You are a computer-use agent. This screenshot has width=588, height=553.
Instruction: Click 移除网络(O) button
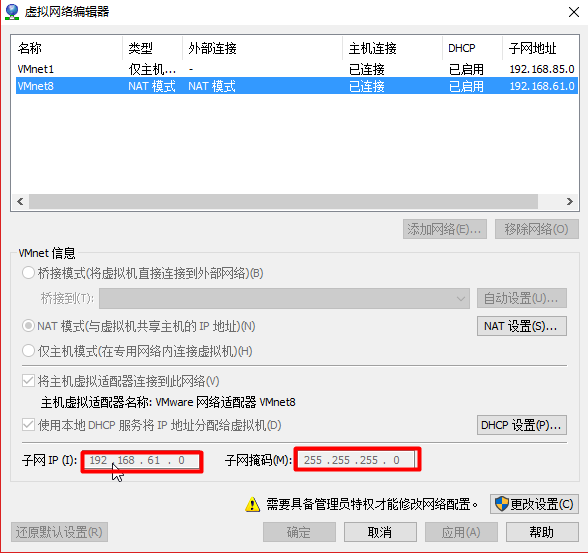537,229
